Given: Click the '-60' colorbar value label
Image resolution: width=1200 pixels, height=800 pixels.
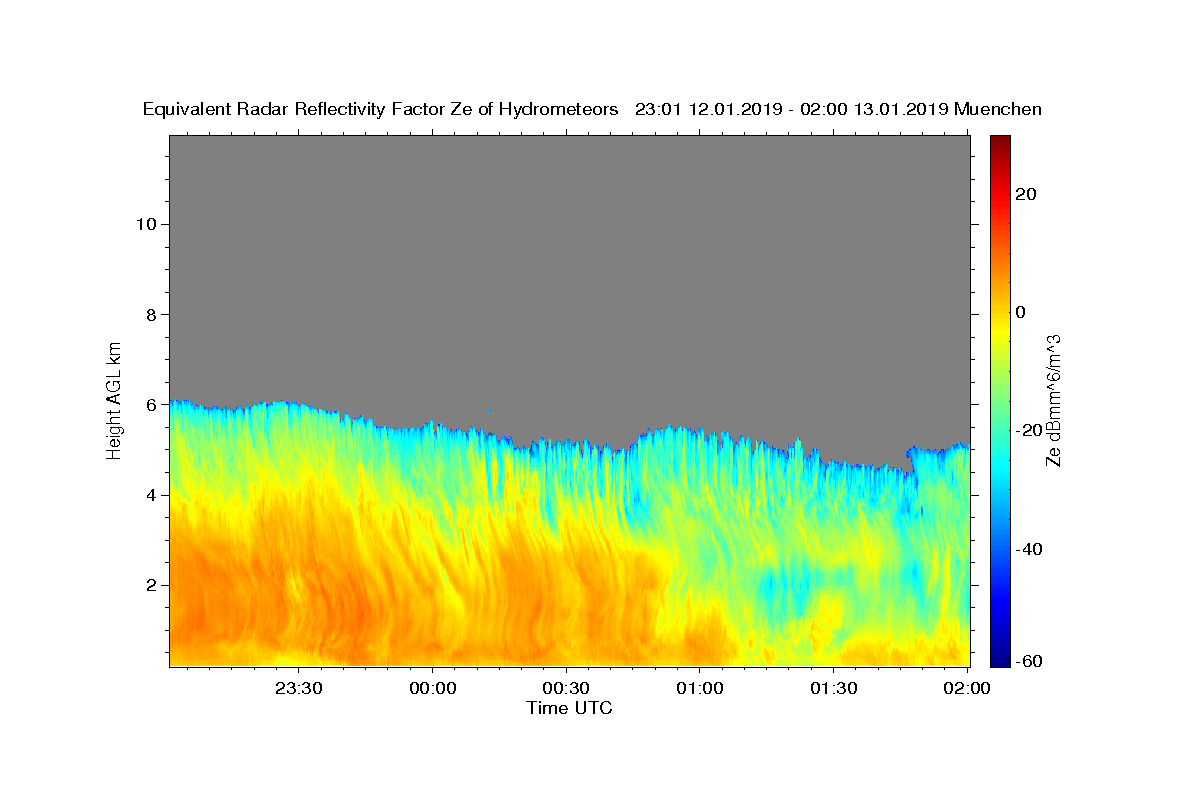Looking at the screenshot, I should click(x=1029, y=661).
